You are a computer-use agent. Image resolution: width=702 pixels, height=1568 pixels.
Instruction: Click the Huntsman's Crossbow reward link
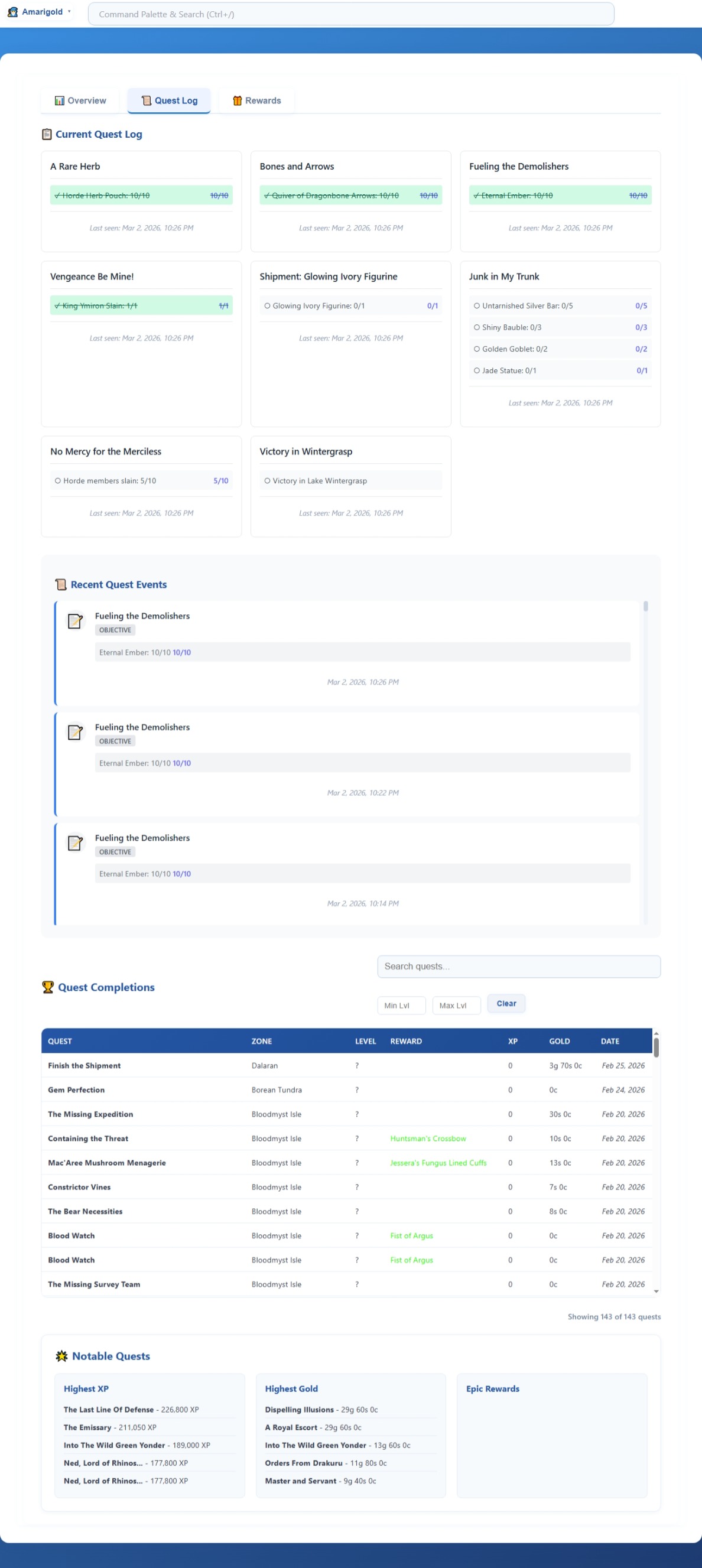point(428,1138)
